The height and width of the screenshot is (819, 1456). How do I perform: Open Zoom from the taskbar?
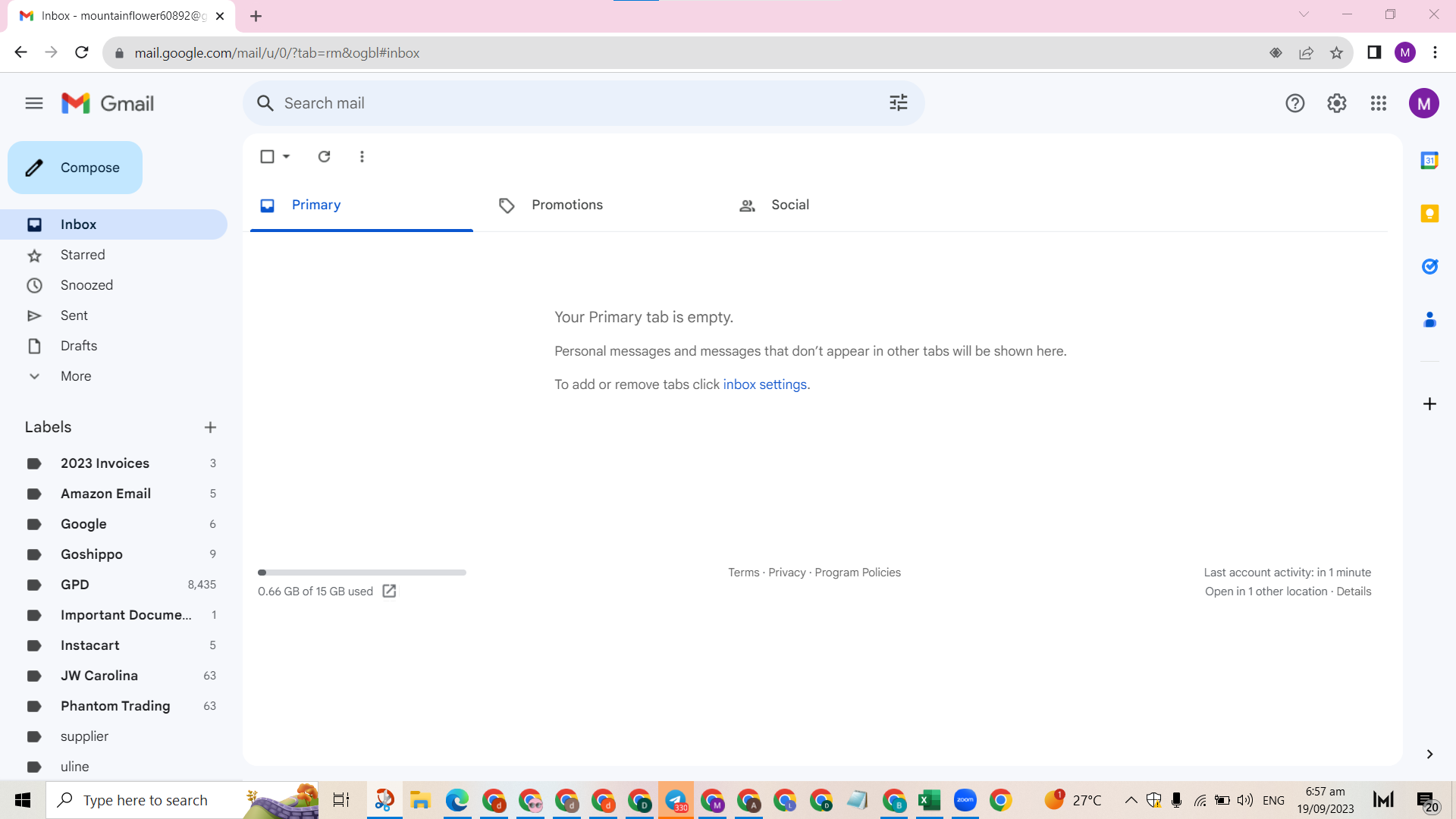tap(965, 800)
